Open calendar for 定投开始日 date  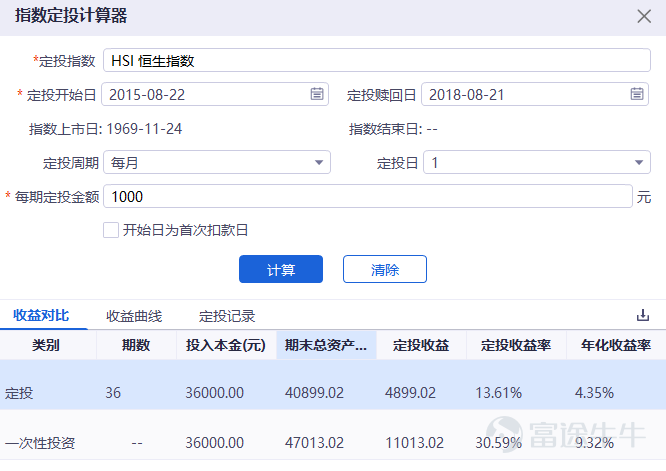(317, 94)
